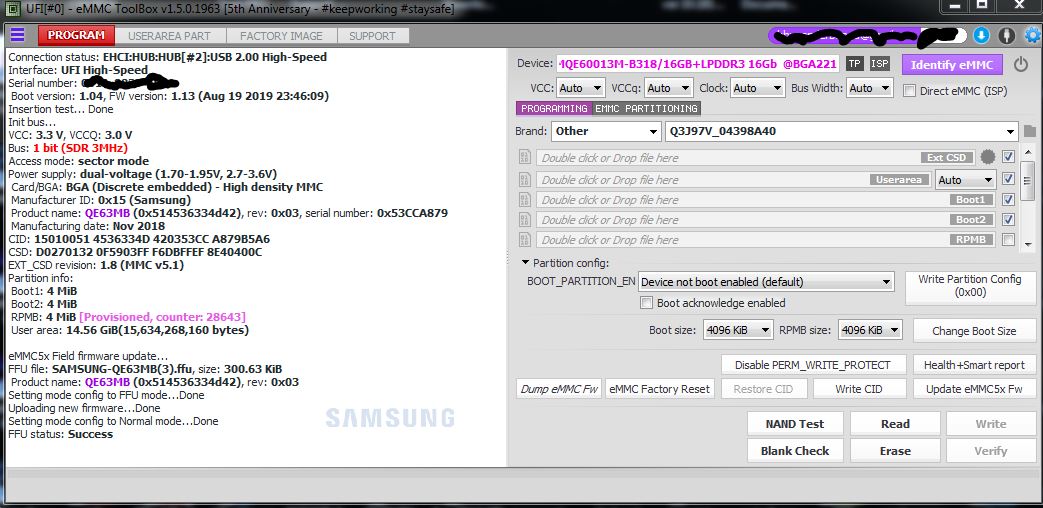Open the Health+Smart report
Viewport: 1043px width, 508px height.
[974, 365]
